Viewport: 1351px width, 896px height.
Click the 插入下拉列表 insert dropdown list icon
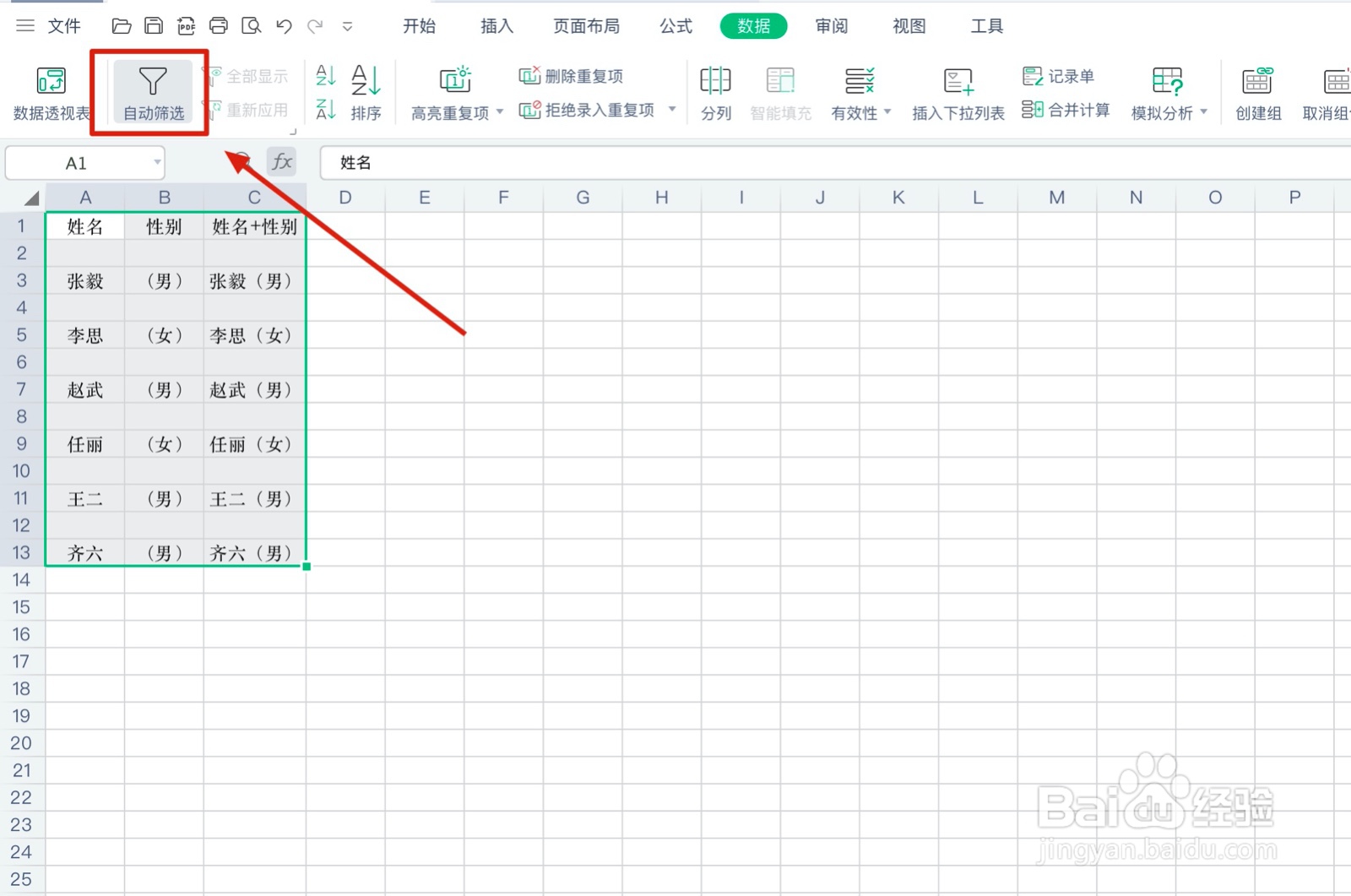pos(957,91)
